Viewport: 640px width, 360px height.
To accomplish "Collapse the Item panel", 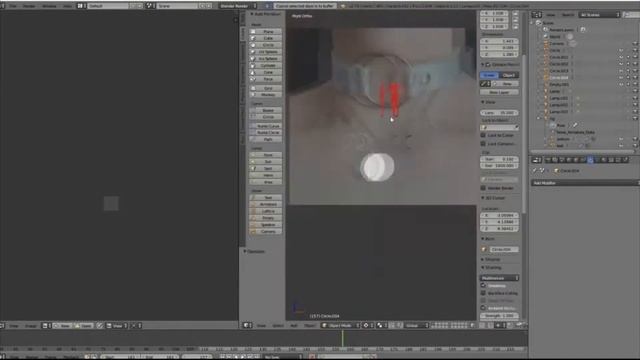I will pyautogui.click(x=483, y=239).
